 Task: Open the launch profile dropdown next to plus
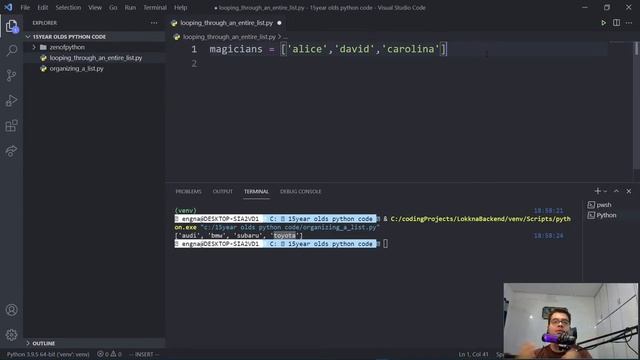coord(605,191)
